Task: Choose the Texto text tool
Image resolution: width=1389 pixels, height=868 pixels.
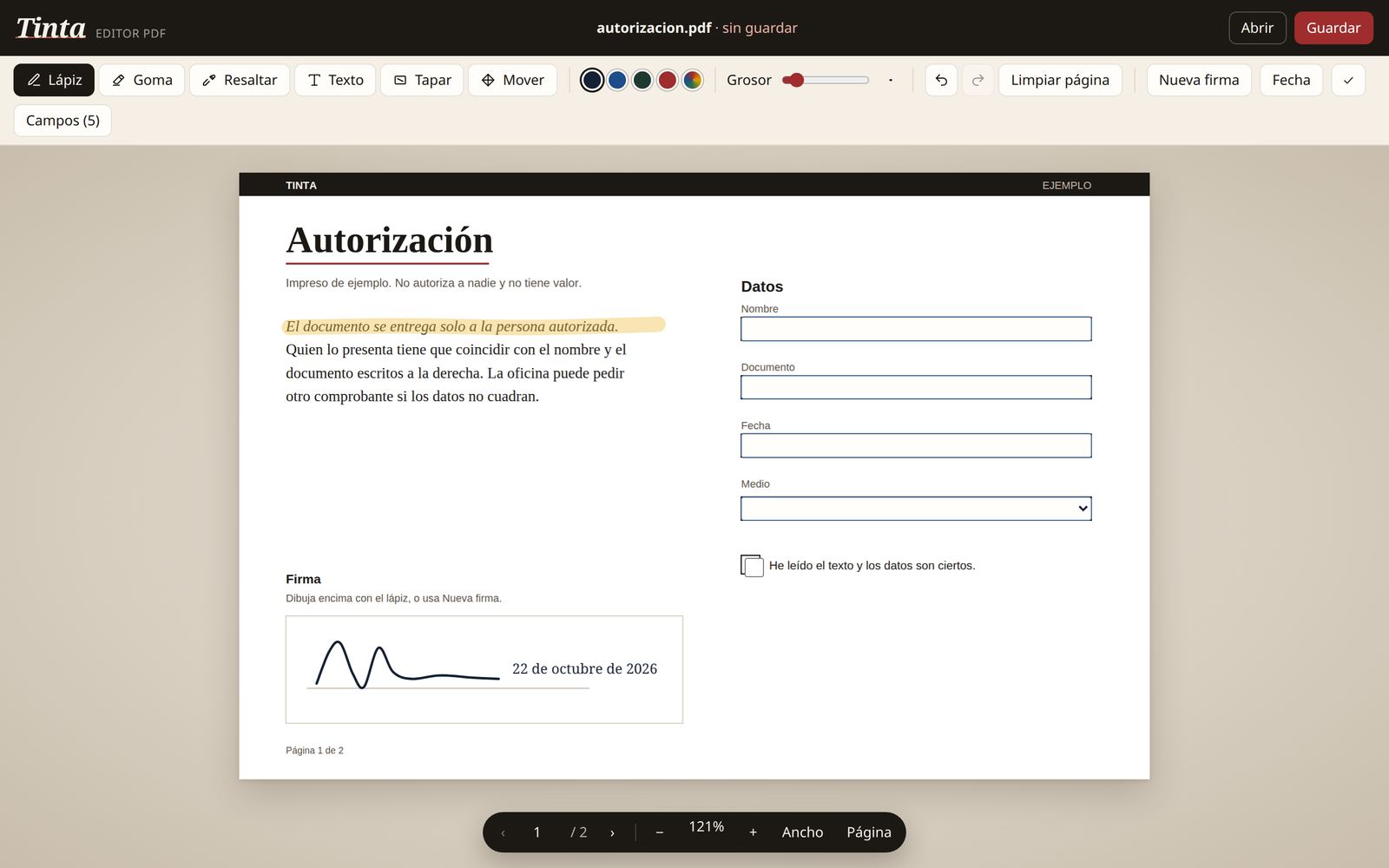Action: pos(335,80)
